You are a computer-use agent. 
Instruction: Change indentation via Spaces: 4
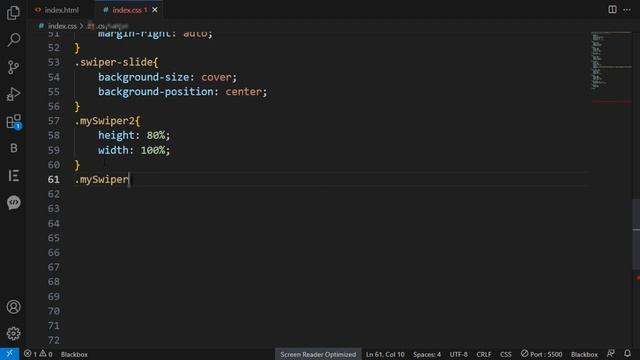tap(427, 354)
